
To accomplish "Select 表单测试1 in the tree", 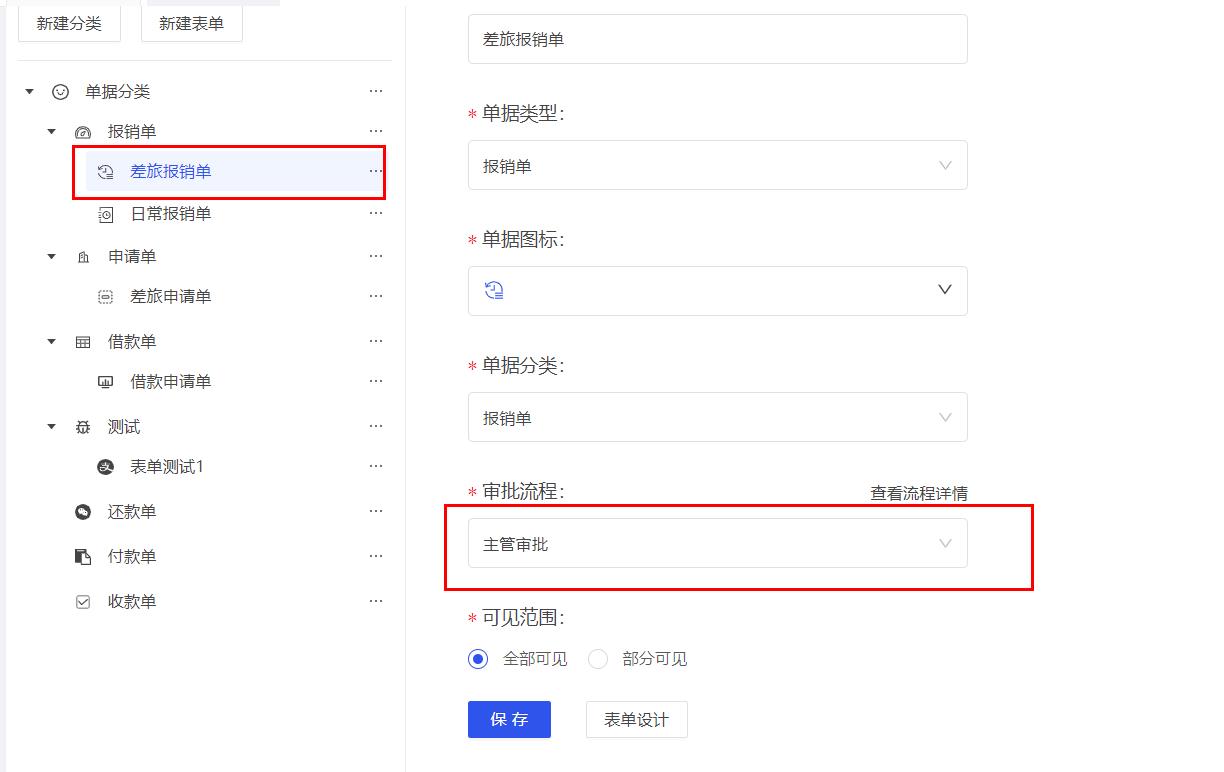I will 167,467.
